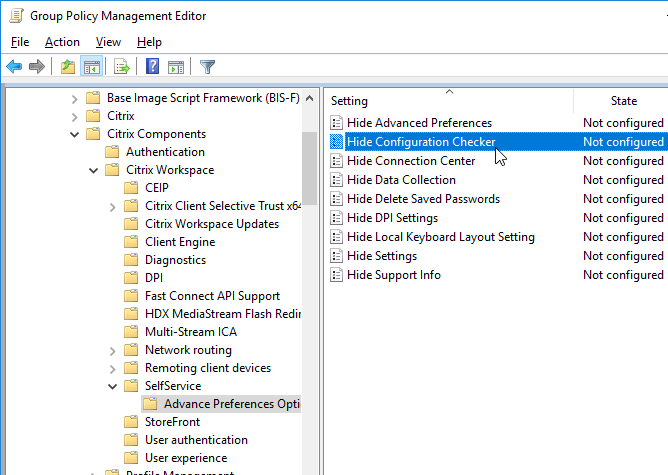Expand Remoting client devices node
The width and height of the screenshot is (668, 475).
[x=112, y=369]
